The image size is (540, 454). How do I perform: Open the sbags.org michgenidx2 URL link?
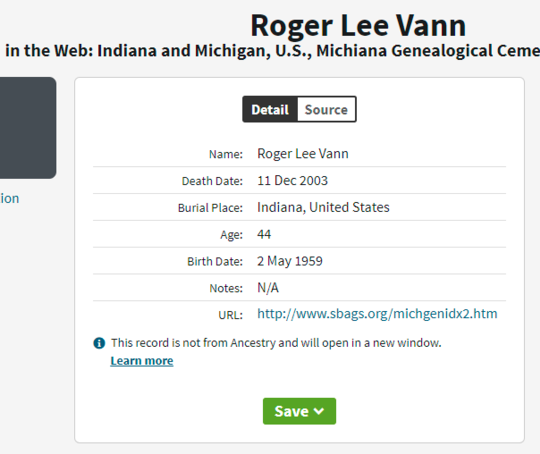point(377,314)
